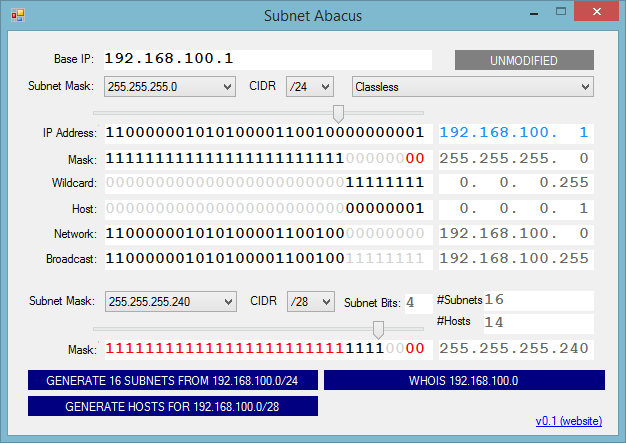Click into the Base IP field

(x=267, y=59)
